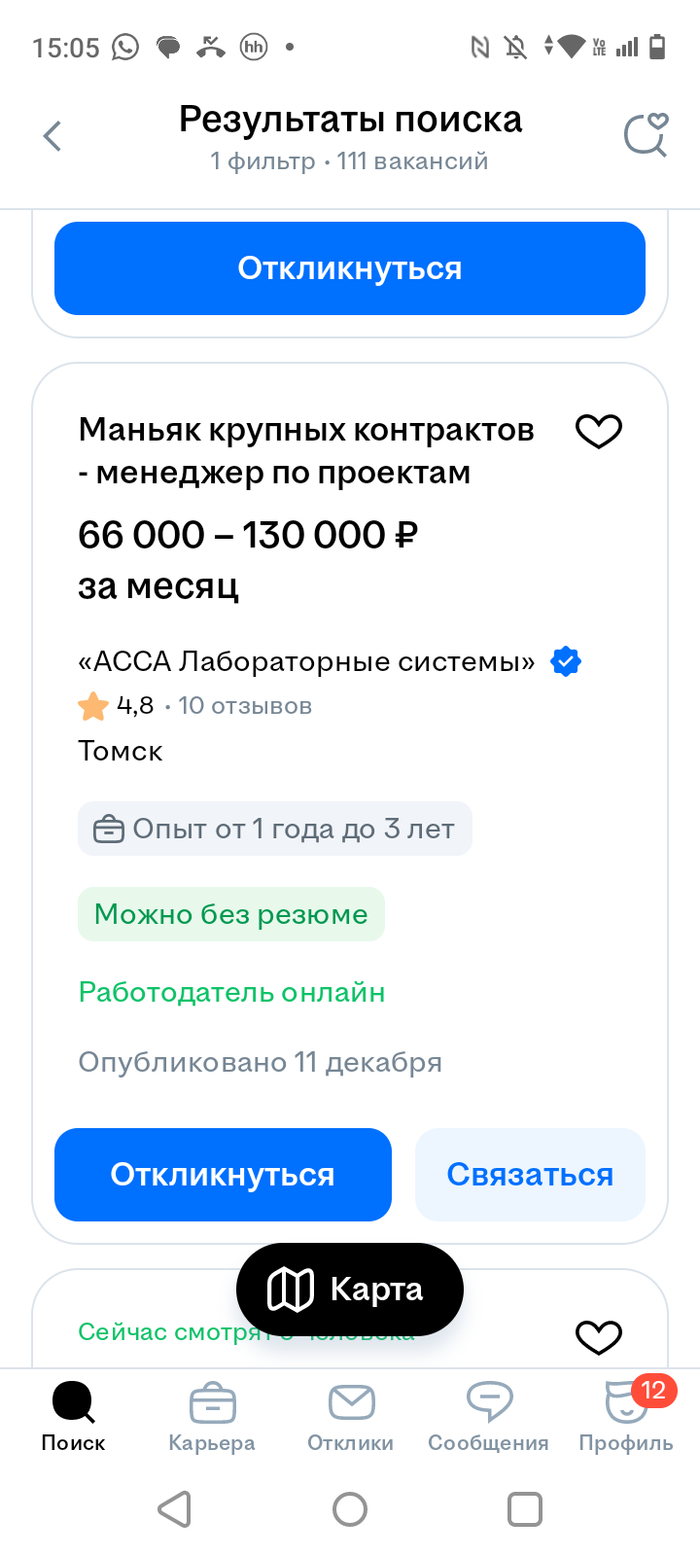This screenshot has width=700, height=1556.
Task: Open the Карта floating button
Action: pyautogui.click(x=348, y=1289)
